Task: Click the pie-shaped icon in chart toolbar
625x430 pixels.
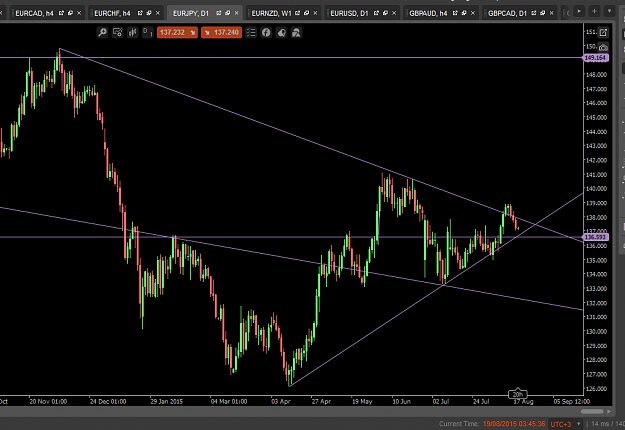Action: [x=281, y=32]
